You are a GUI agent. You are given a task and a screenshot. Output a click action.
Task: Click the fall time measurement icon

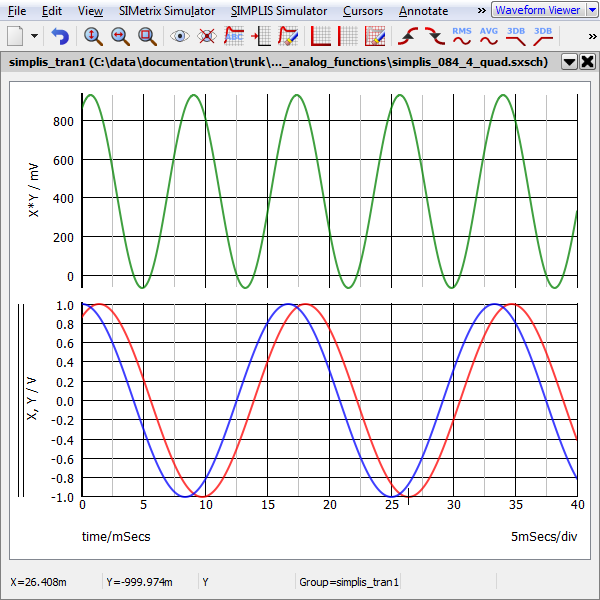click(x=433, y=36)
